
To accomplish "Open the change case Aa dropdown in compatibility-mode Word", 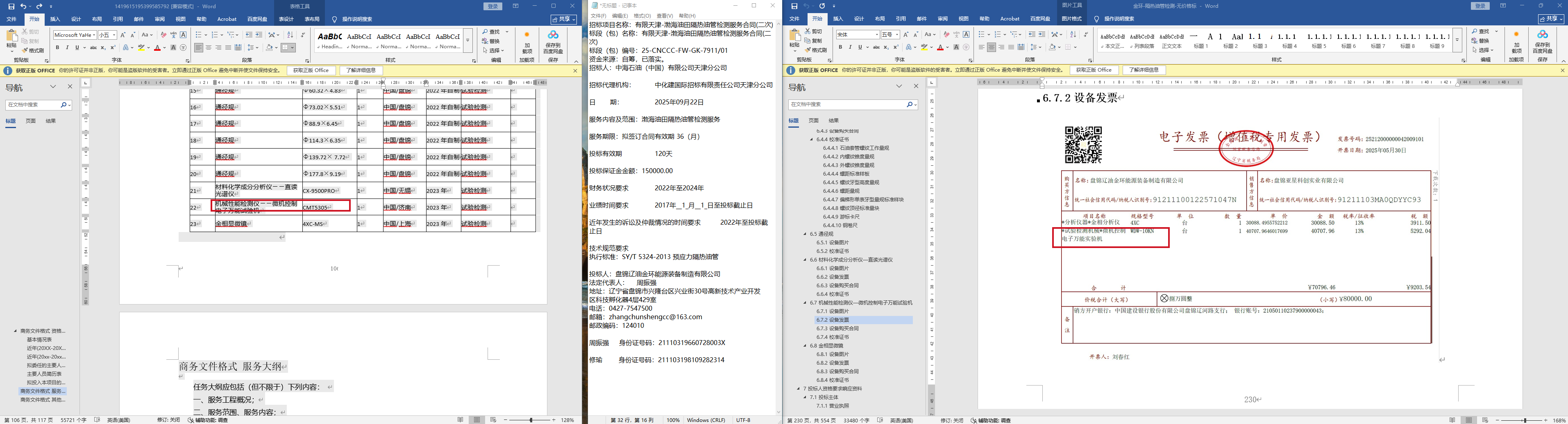I will click(x=147, y=35).
